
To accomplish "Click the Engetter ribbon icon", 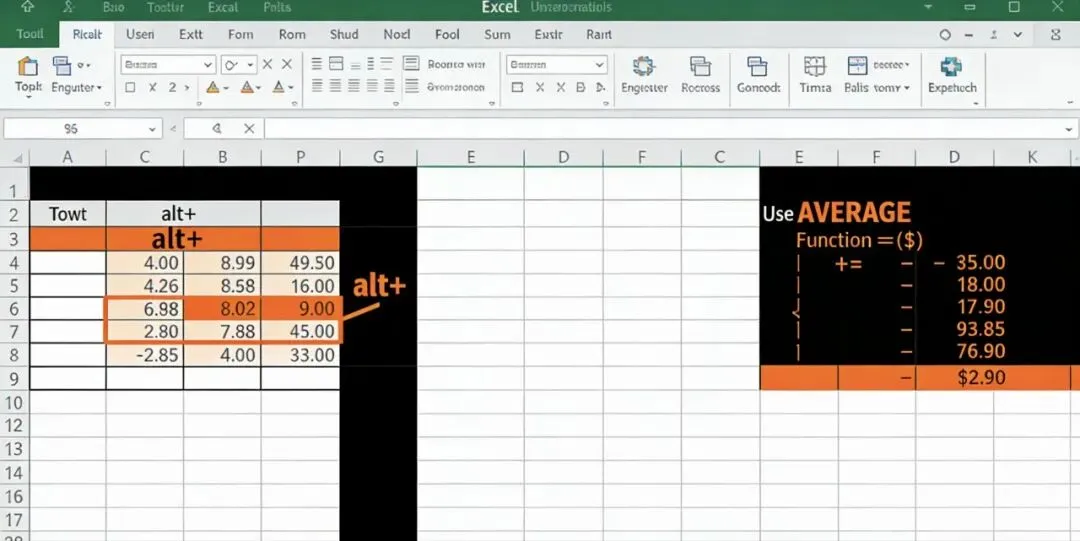I will tap(643, 66).
